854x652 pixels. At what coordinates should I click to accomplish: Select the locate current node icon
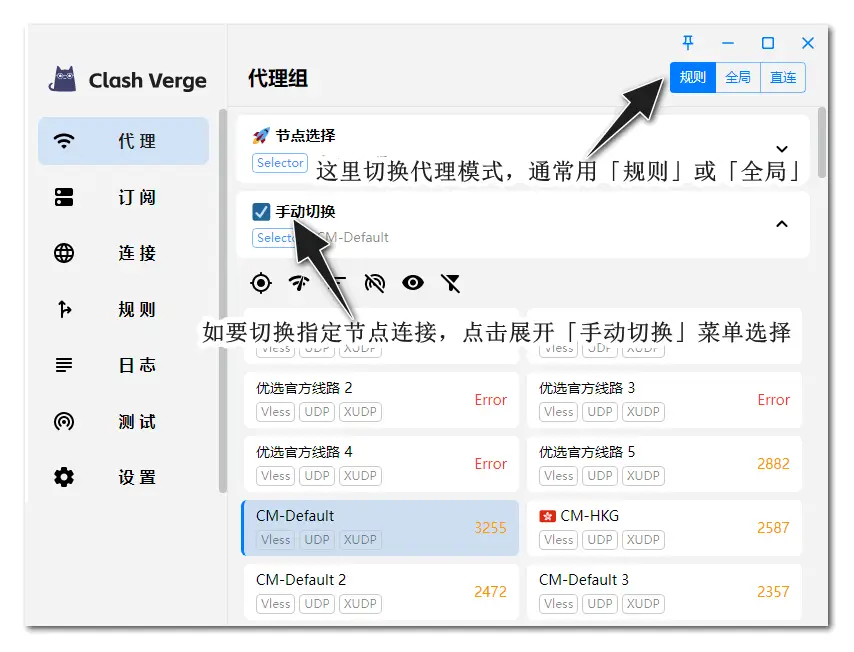pos(260,283)
